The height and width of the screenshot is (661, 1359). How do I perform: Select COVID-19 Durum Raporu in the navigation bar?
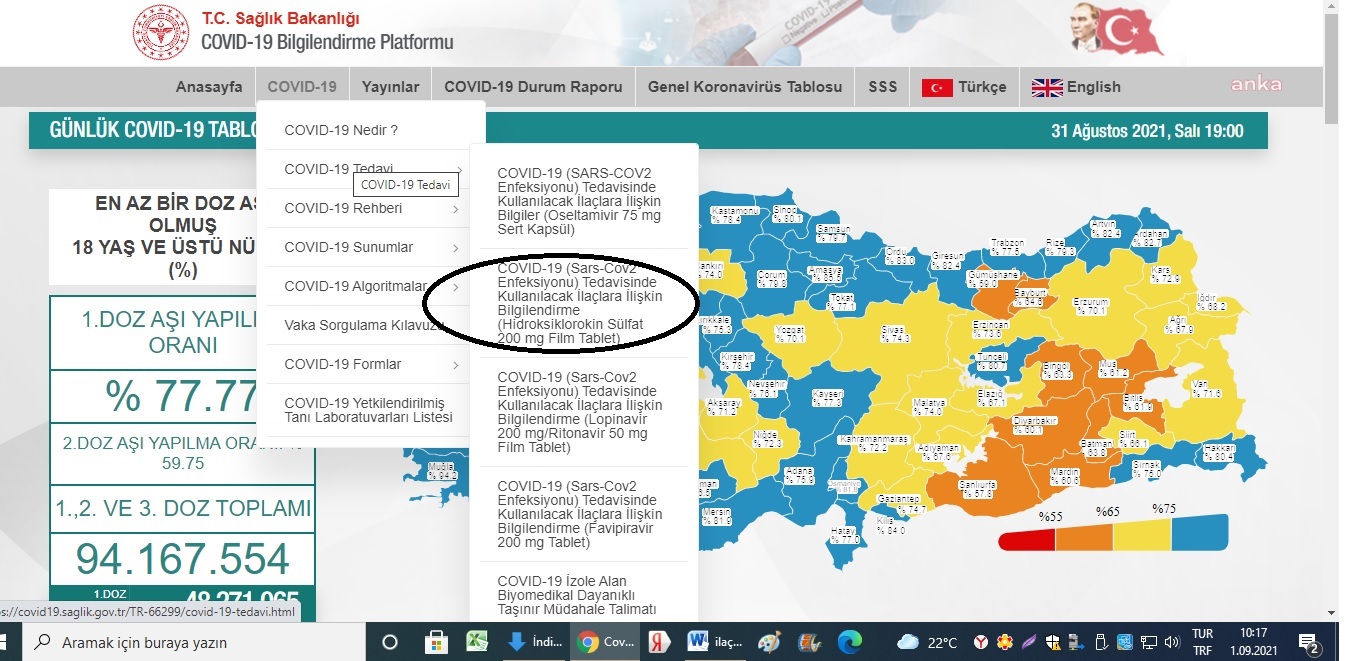click(x=534, y=87)
